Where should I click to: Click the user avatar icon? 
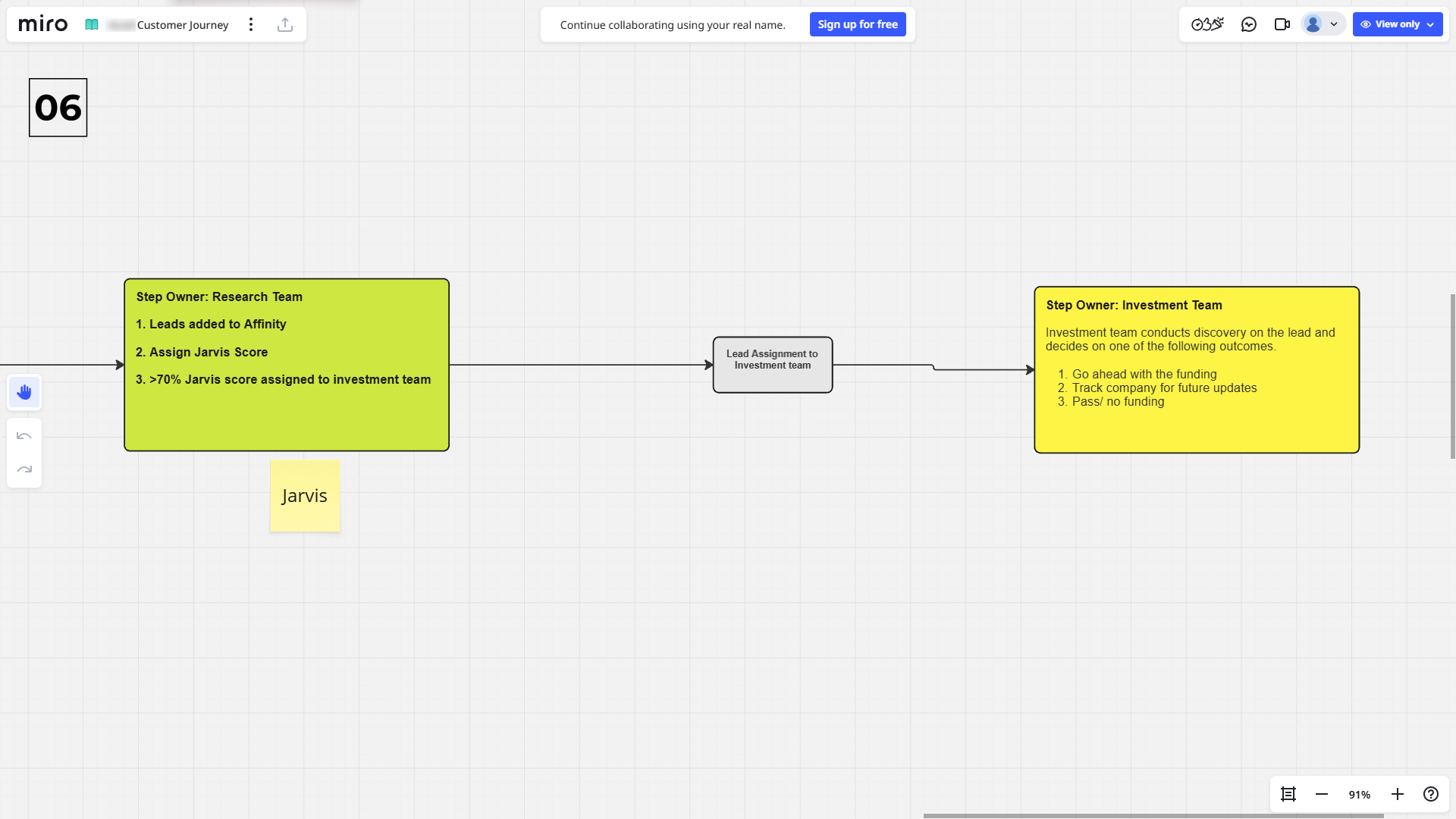click(1313, 24)
